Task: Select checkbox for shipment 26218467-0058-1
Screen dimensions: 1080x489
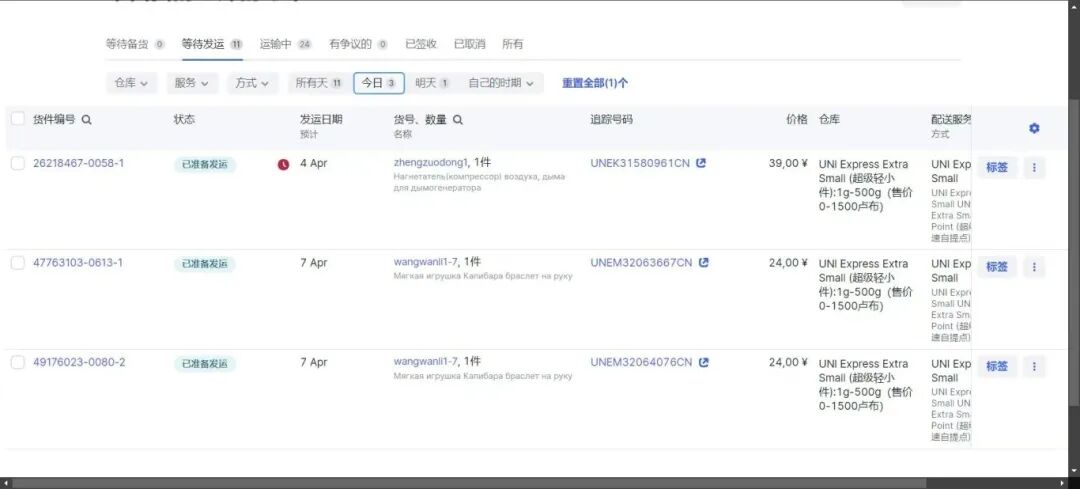Action: tap(17, 163)
